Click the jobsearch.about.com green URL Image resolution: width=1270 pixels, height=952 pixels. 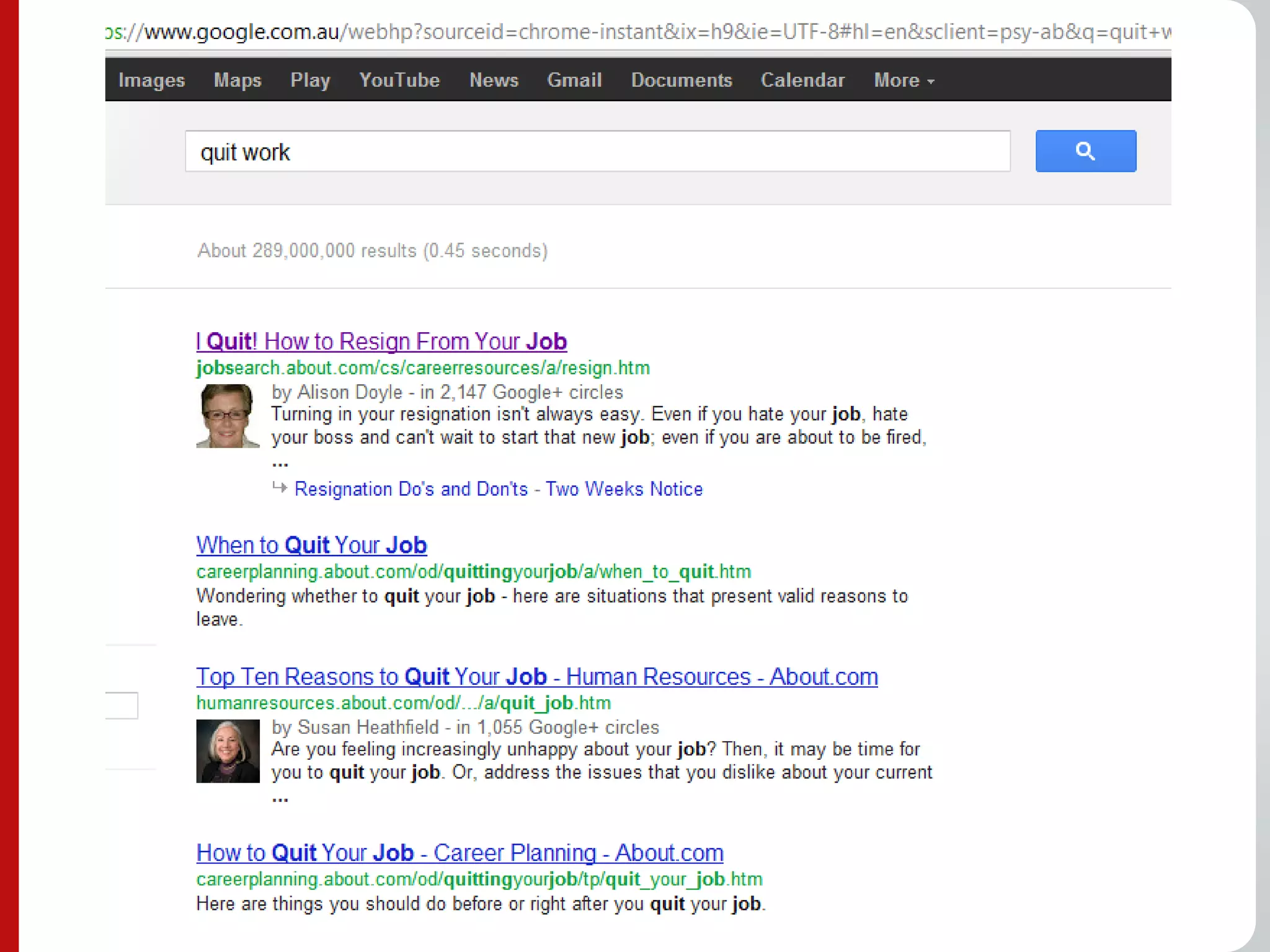click(x=423, y=368)
